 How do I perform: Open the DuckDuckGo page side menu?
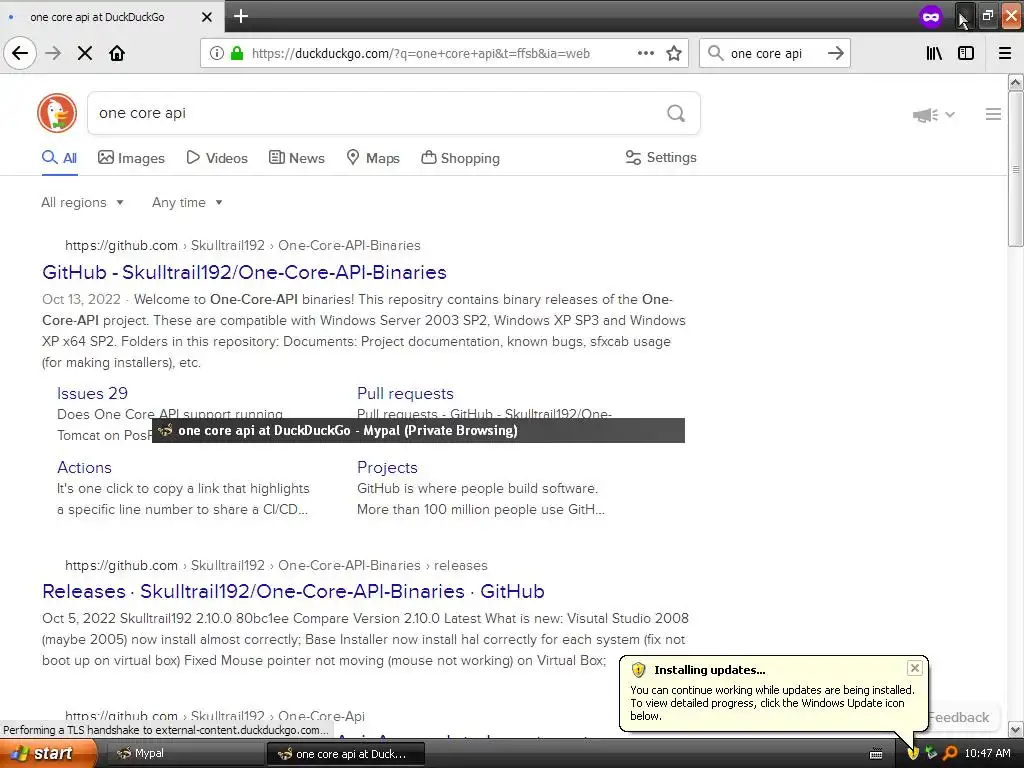993,114
